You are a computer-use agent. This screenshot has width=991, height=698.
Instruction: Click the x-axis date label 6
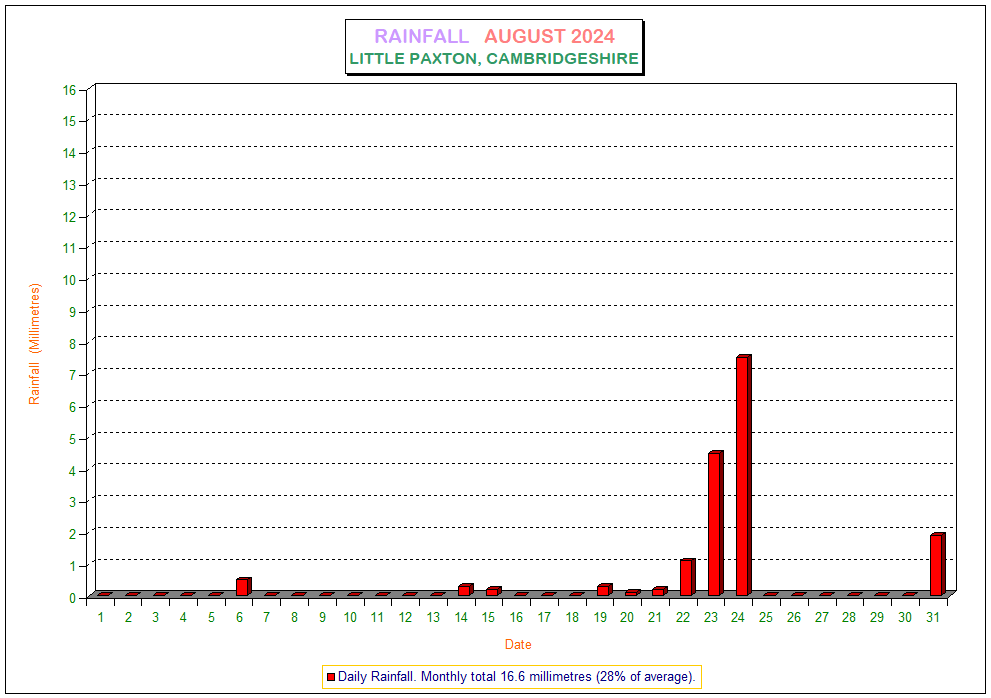point(240,617)
